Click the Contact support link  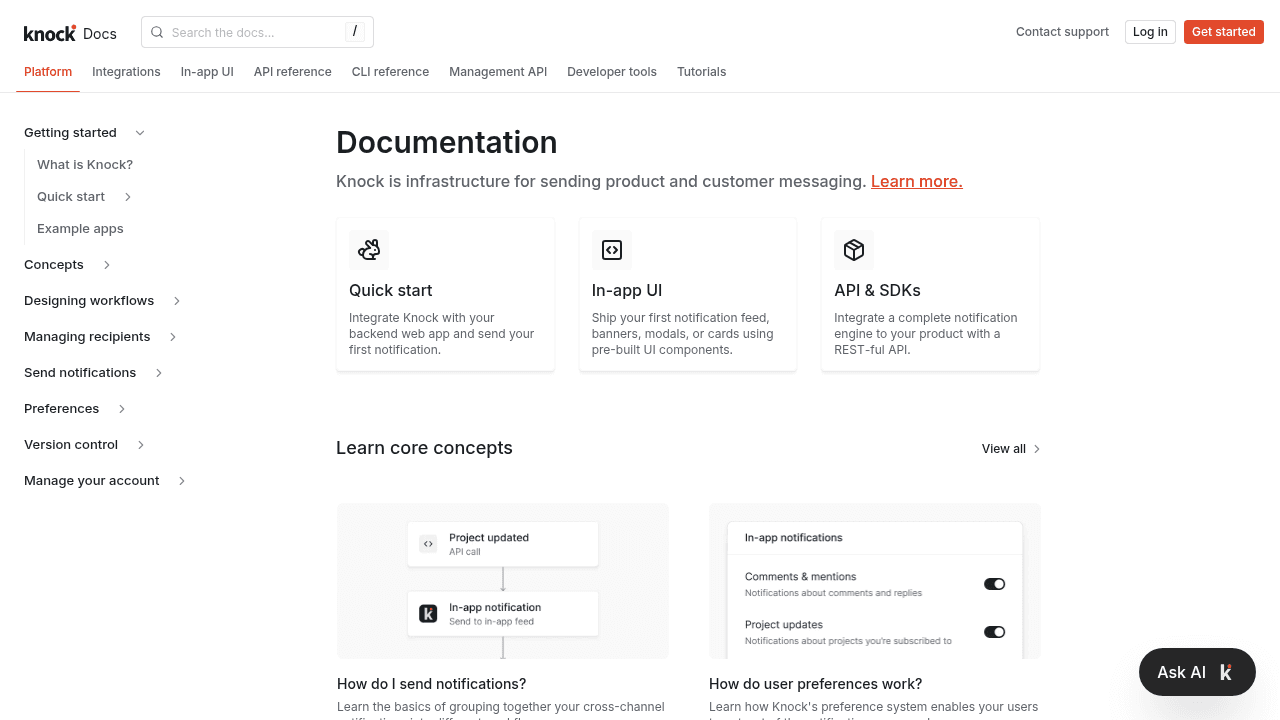(1062, 32)
